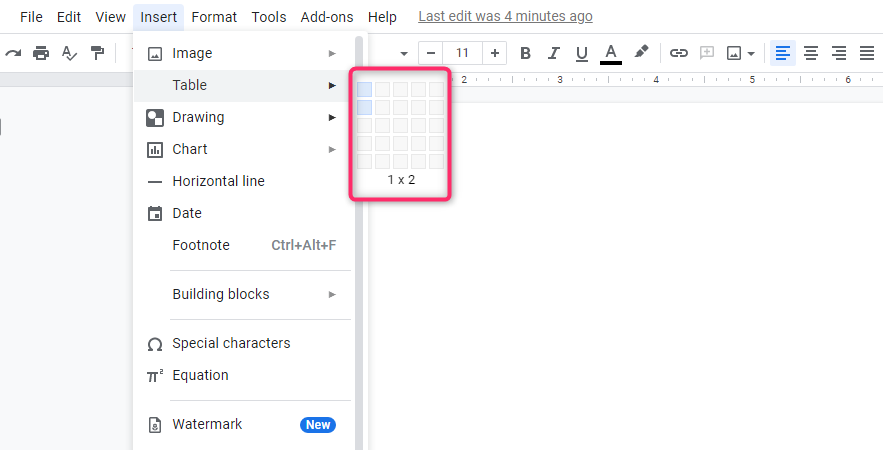Viewport: 883px width, 450px height.
Task: Select center align icon
Action: [811, 54]
